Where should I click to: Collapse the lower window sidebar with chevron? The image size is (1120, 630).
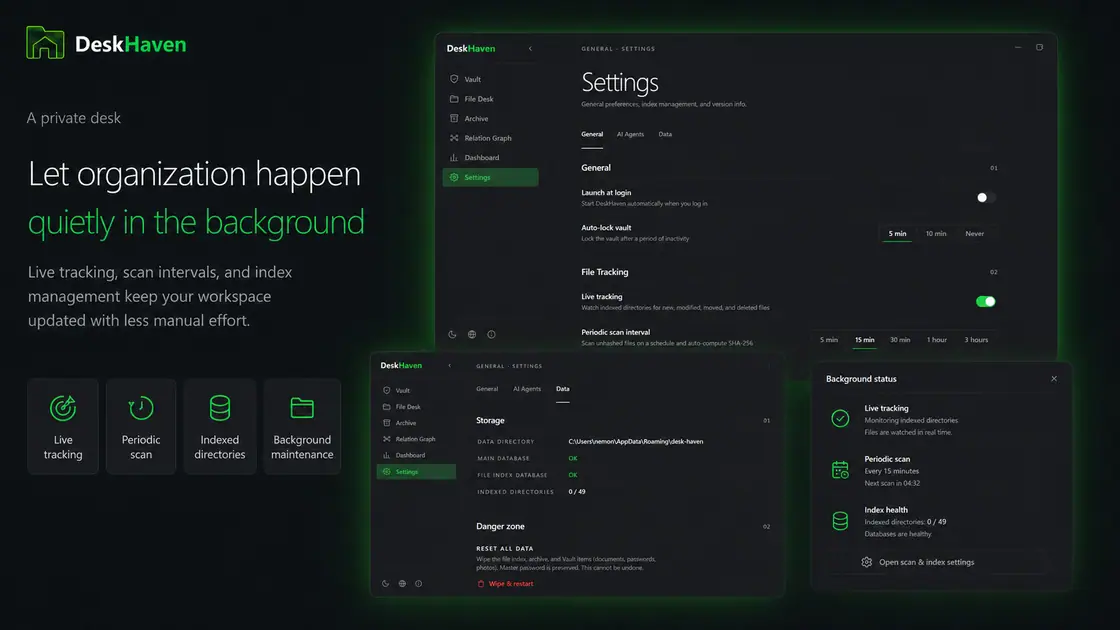point(449,366)
